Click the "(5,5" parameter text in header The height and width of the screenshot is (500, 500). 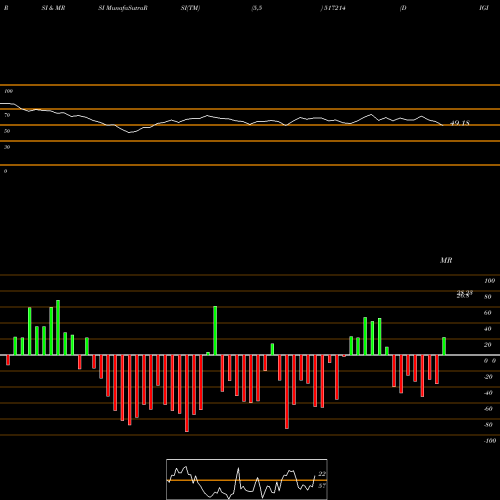click(x=257, y=8)
